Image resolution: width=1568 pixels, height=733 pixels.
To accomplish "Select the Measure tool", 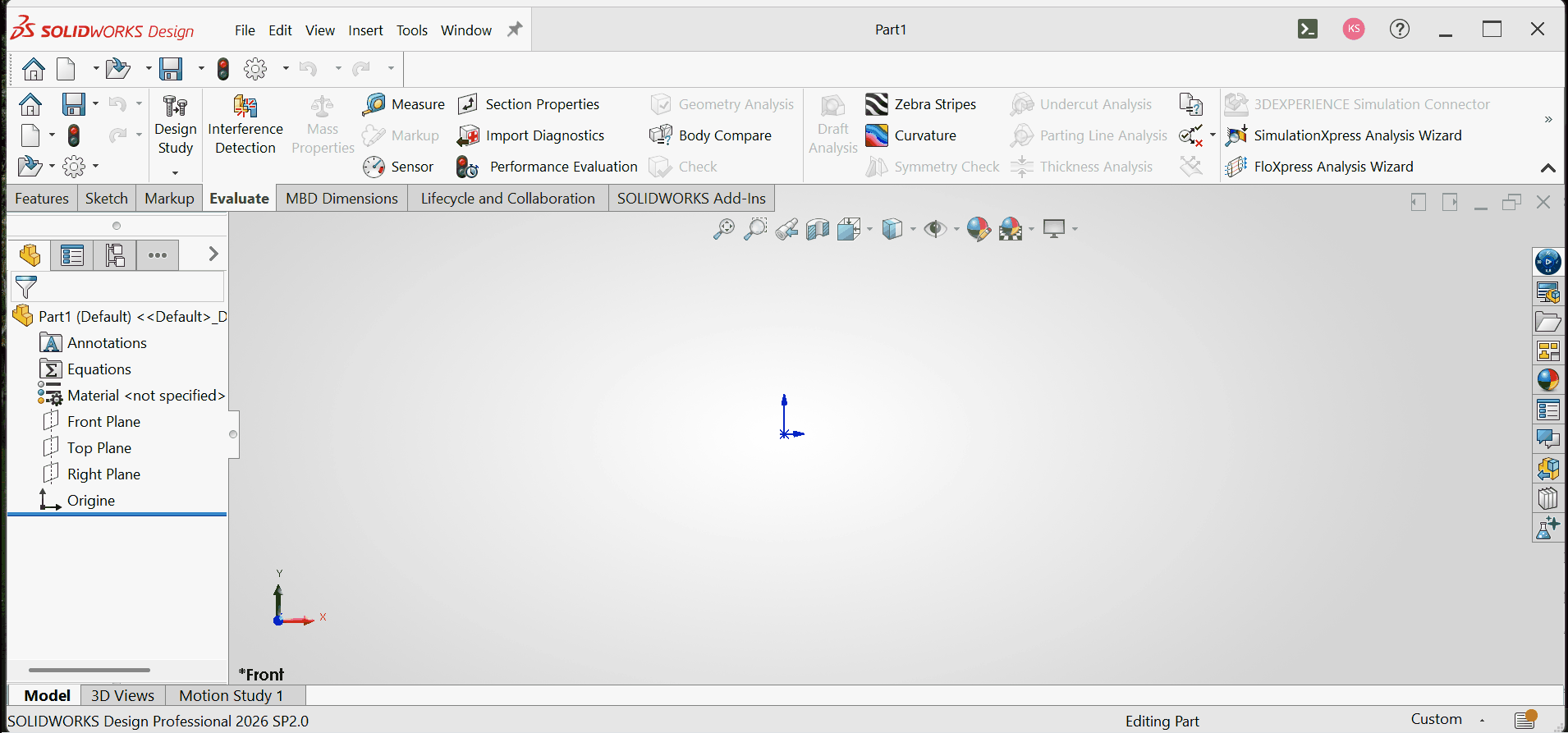I will (x=403, y=104).
